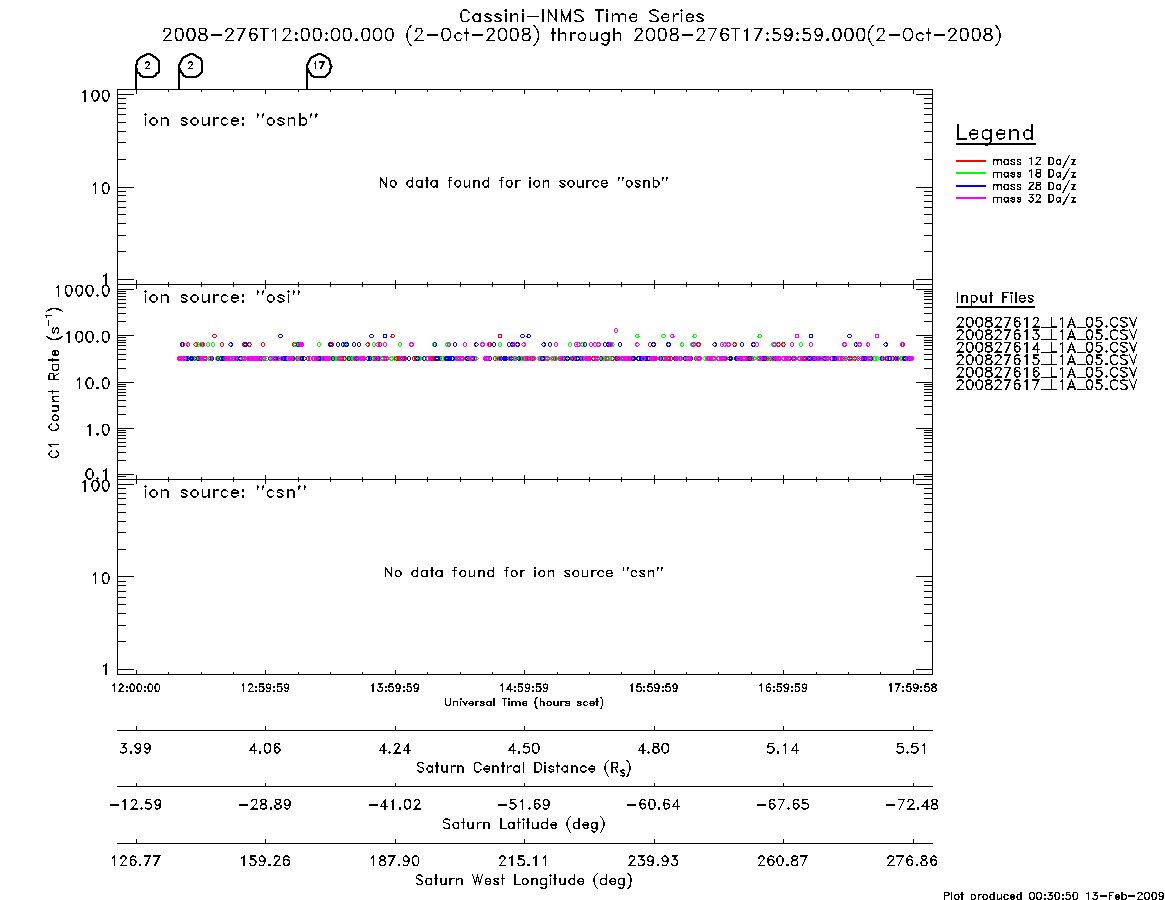Select file 200827613_L1A_05.CSV
1165x900 pixels.
[x=1046, y=335]
